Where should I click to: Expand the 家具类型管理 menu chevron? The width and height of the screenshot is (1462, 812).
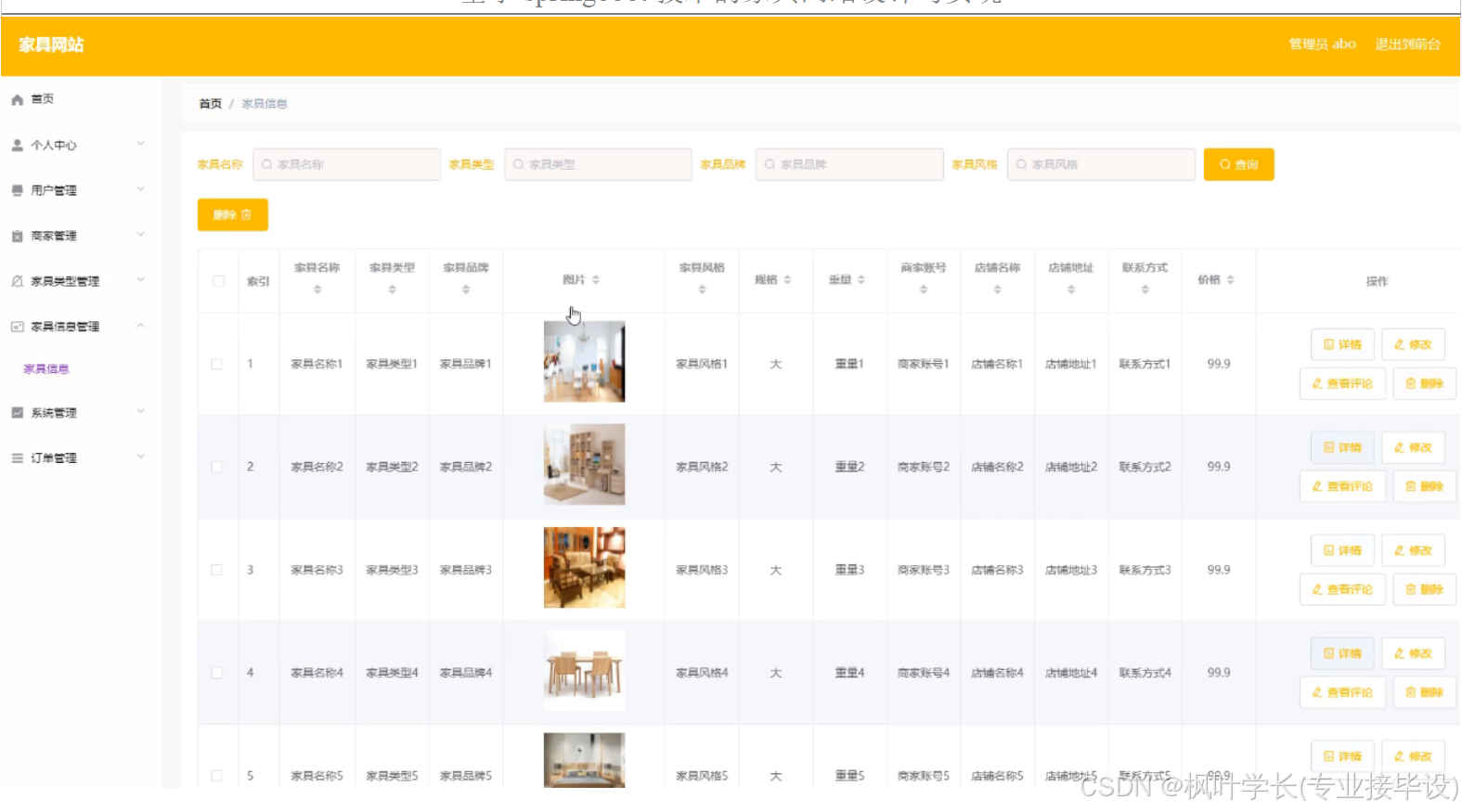(141, 280)
